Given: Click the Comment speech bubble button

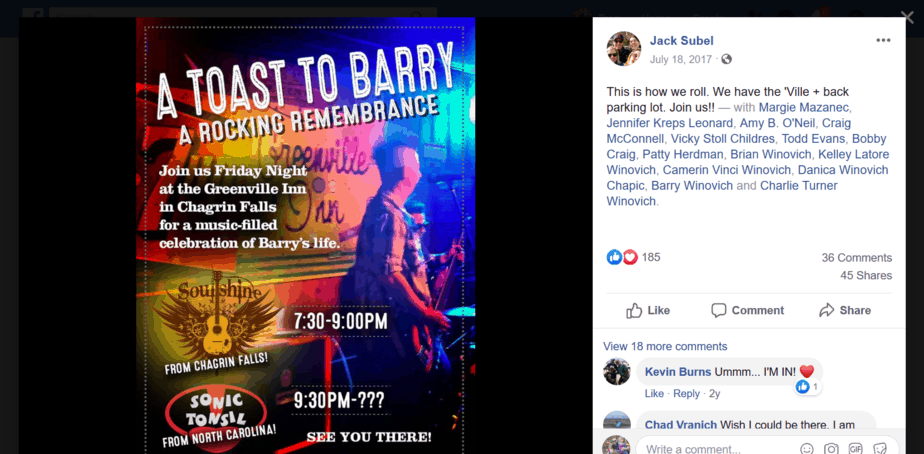Looking at the screenshot, I should 747,311.
